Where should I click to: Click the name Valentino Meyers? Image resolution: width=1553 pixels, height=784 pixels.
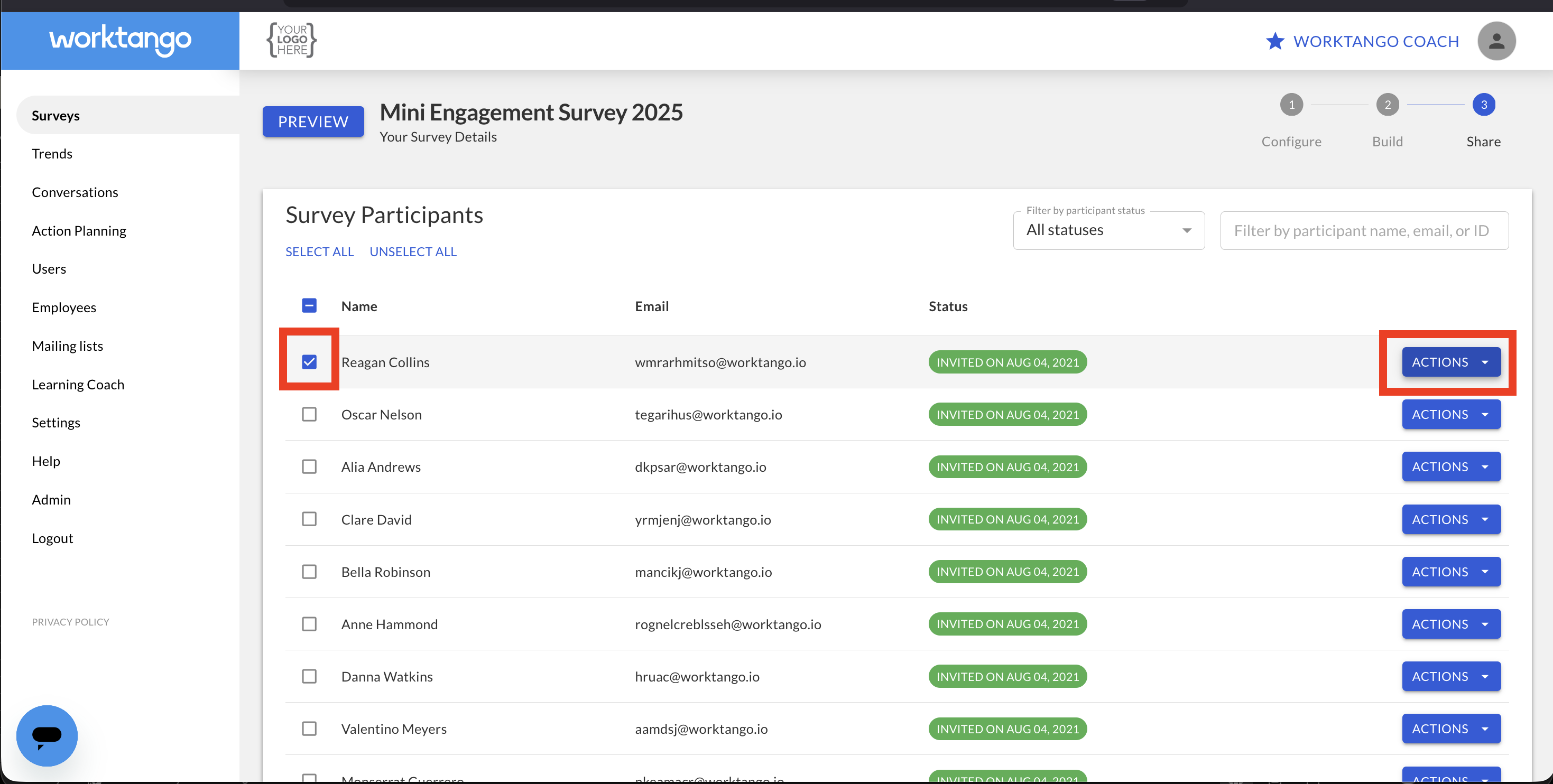394,729
